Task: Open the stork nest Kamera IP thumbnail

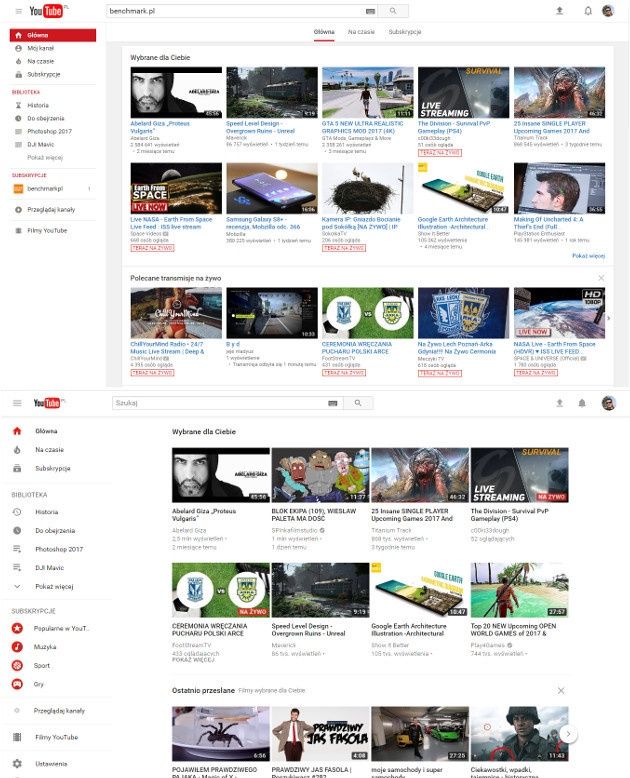Action: tap(368, 188)
